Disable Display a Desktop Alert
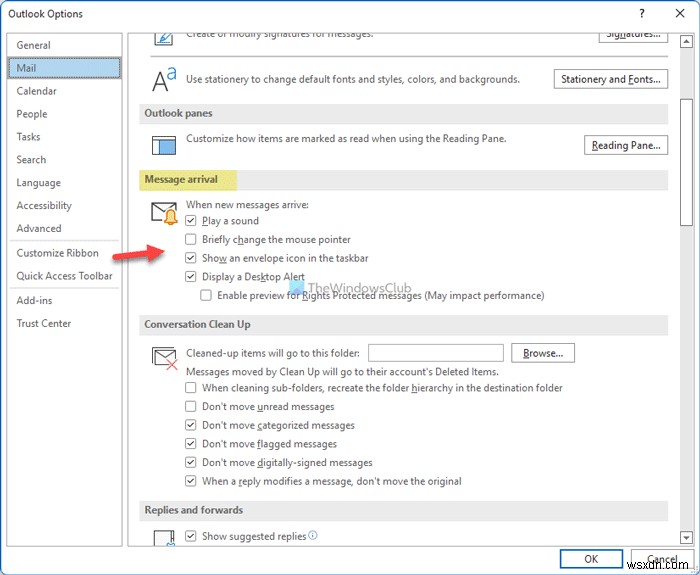700x575 pixels. point(191,276)
